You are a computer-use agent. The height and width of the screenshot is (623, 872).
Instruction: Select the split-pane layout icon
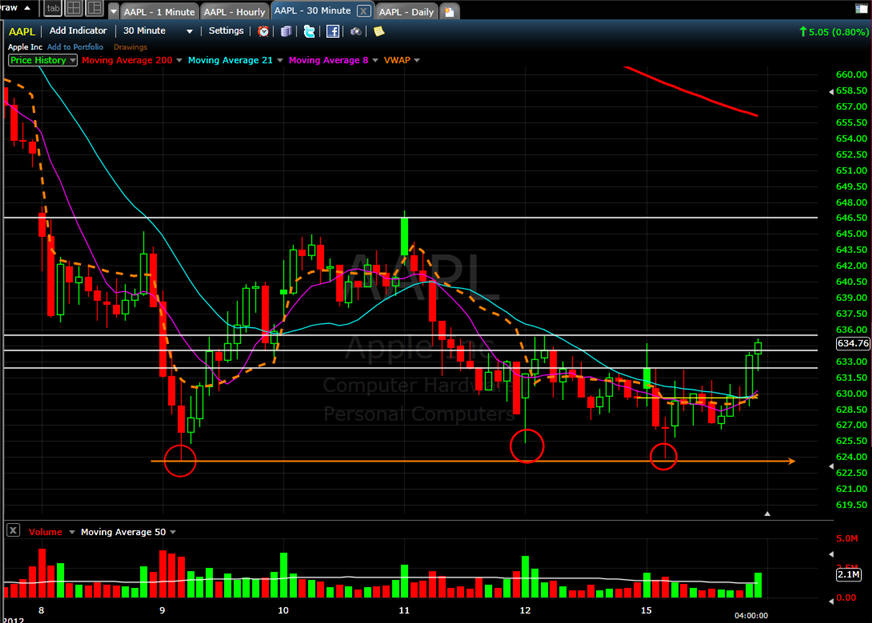(94, 10)
